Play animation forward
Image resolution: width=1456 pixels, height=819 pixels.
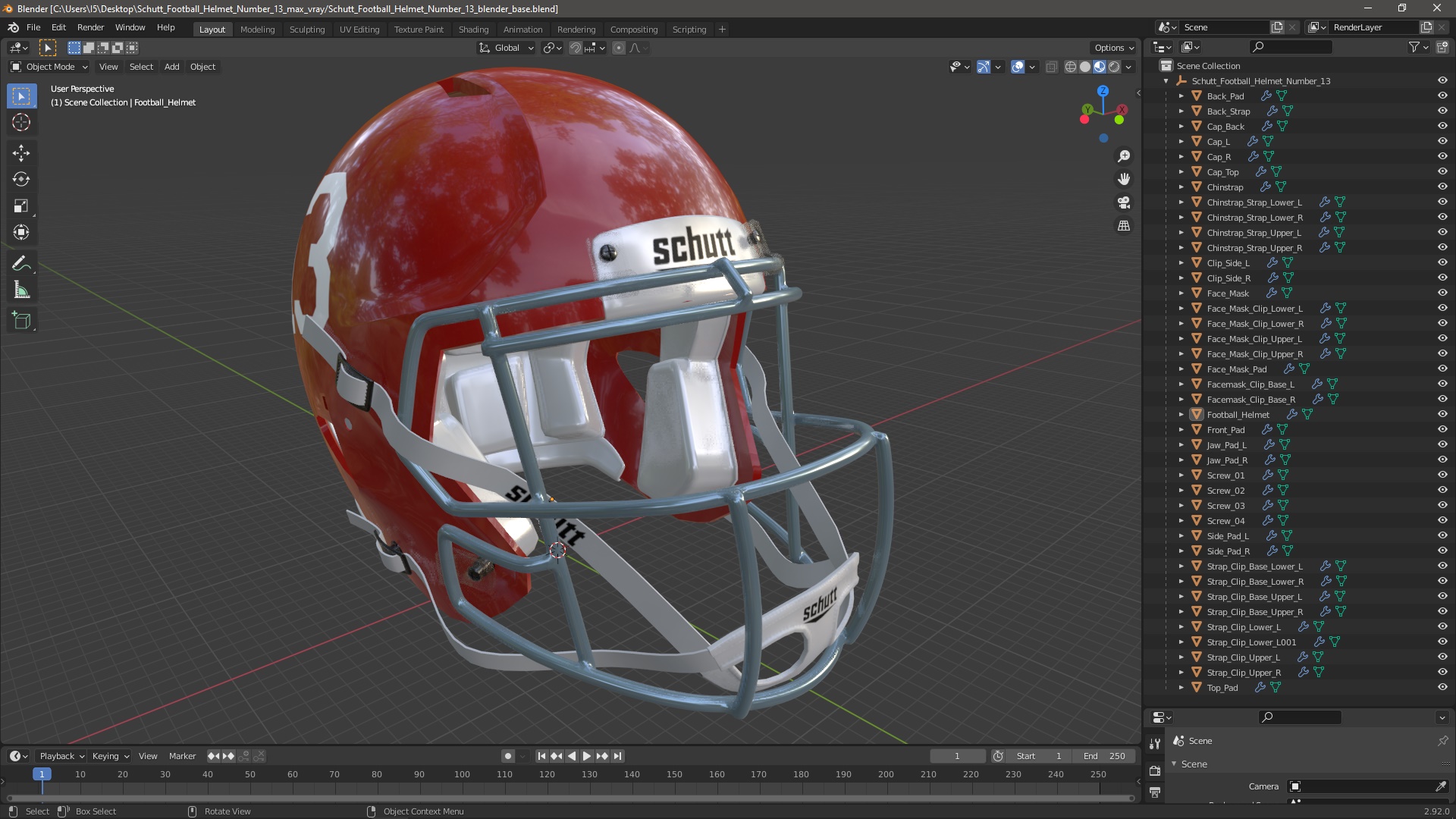tap(586, 756)
